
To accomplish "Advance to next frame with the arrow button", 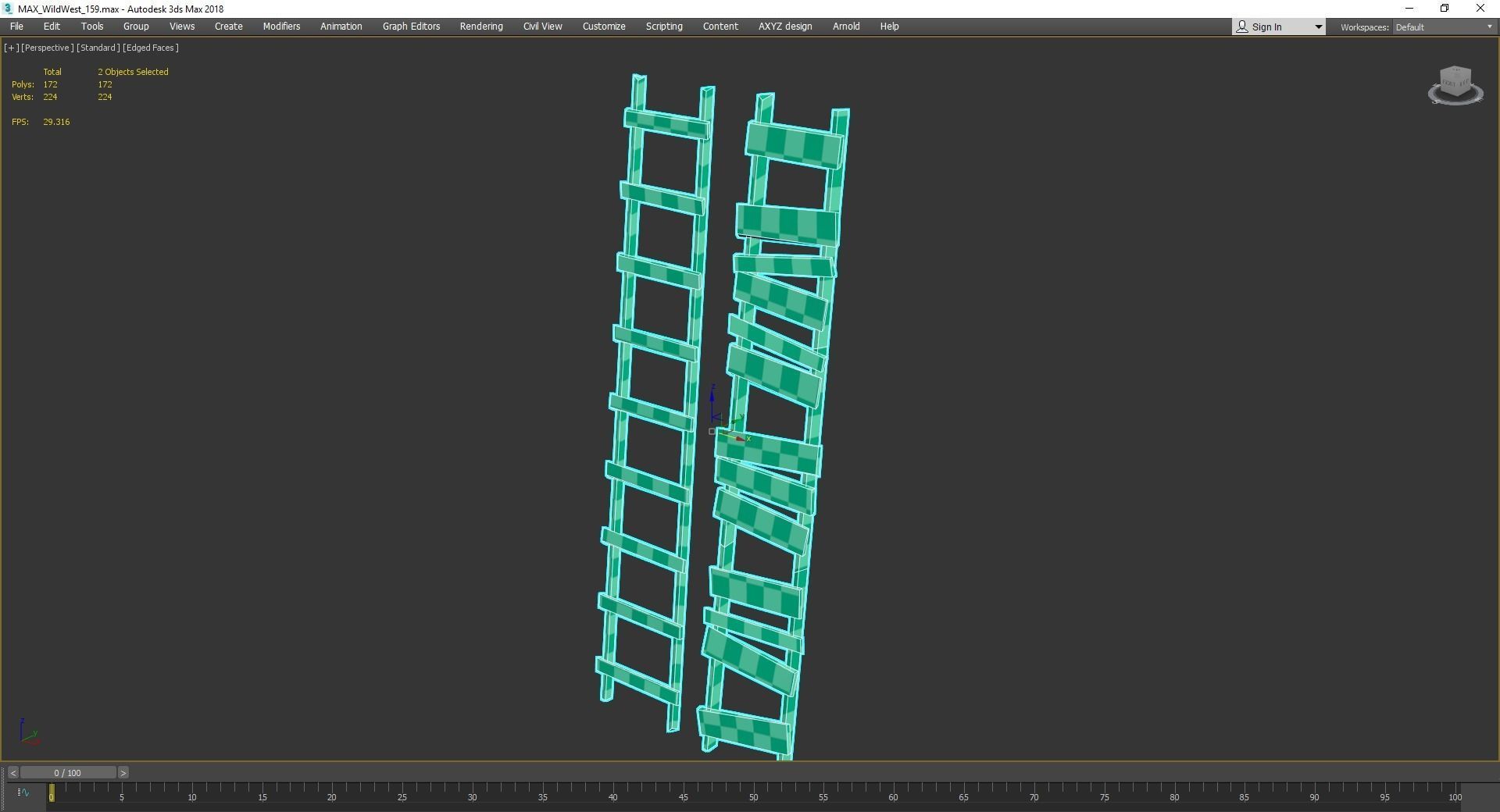I will (x=123, y=772).
